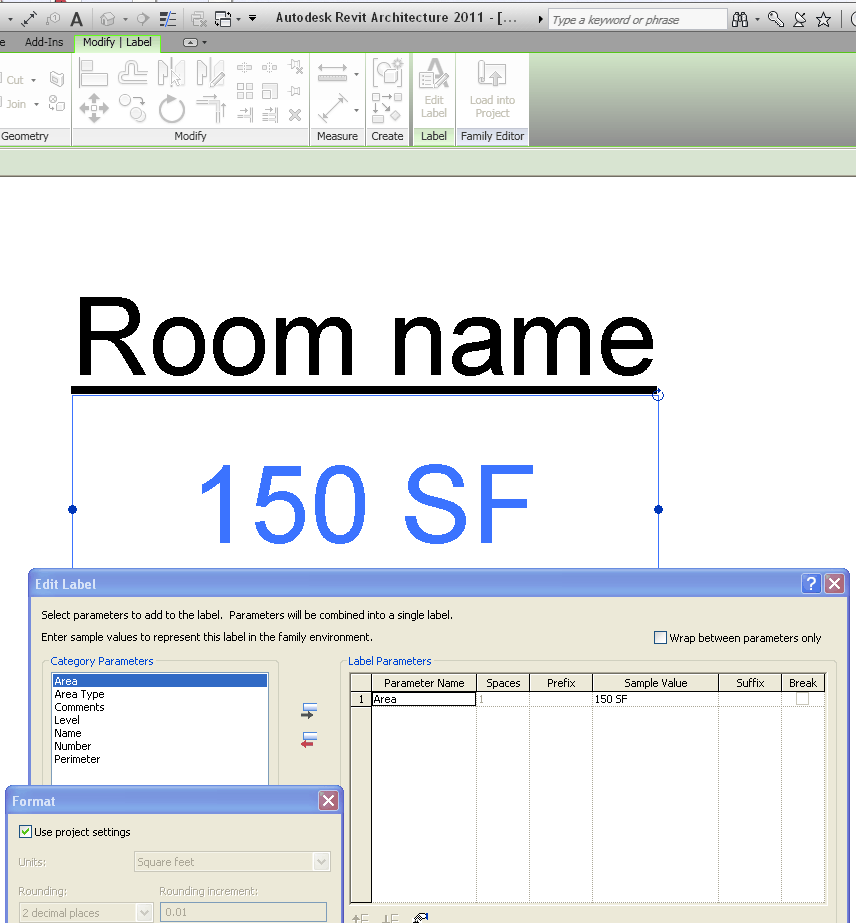Image resolution: width=856 pixels, height=923 pixels.
Task: Click Remove parameter from label arrow icon
Action: pos(309,740)
